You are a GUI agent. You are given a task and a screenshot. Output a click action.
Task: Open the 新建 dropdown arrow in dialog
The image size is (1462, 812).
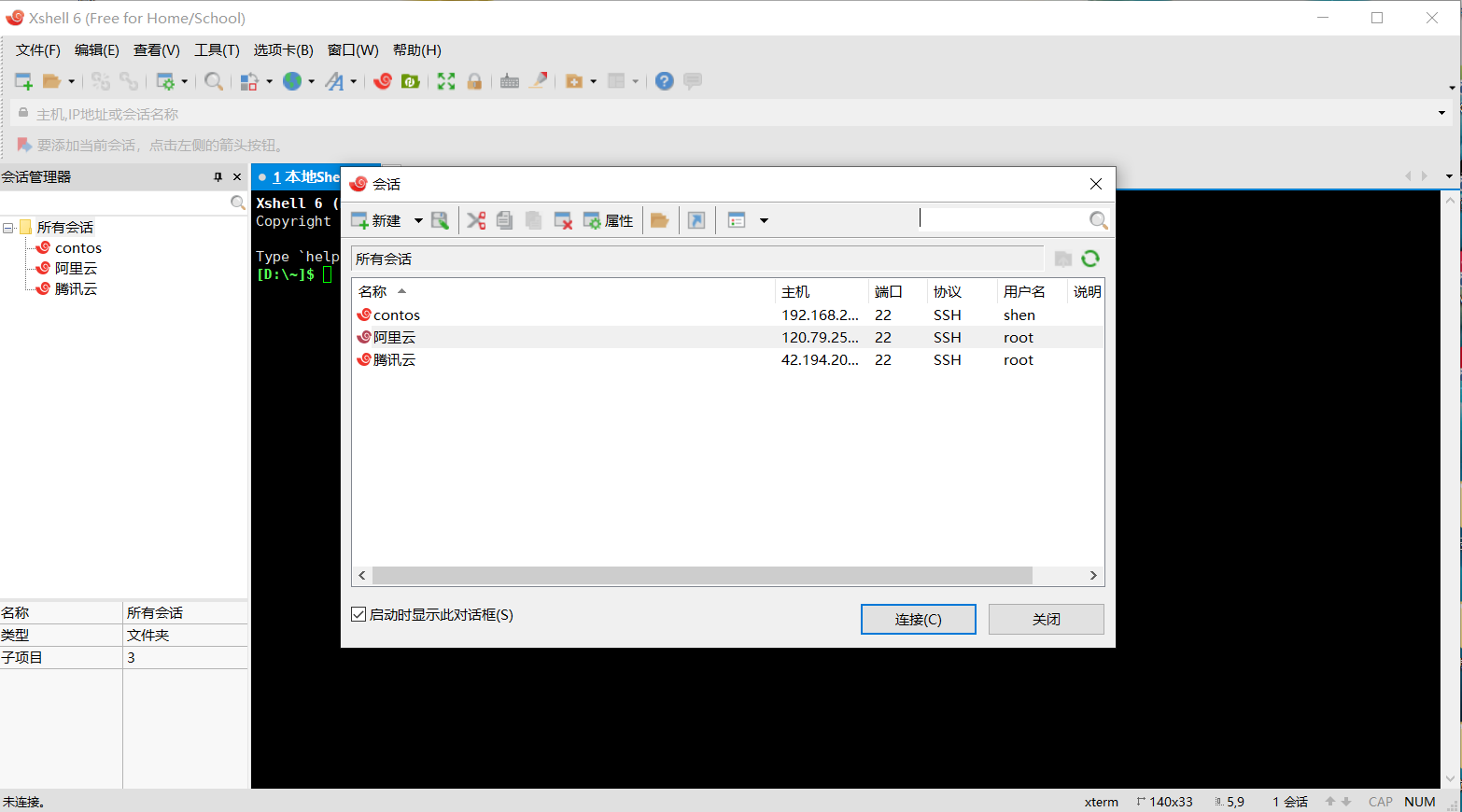coord(418,220)
